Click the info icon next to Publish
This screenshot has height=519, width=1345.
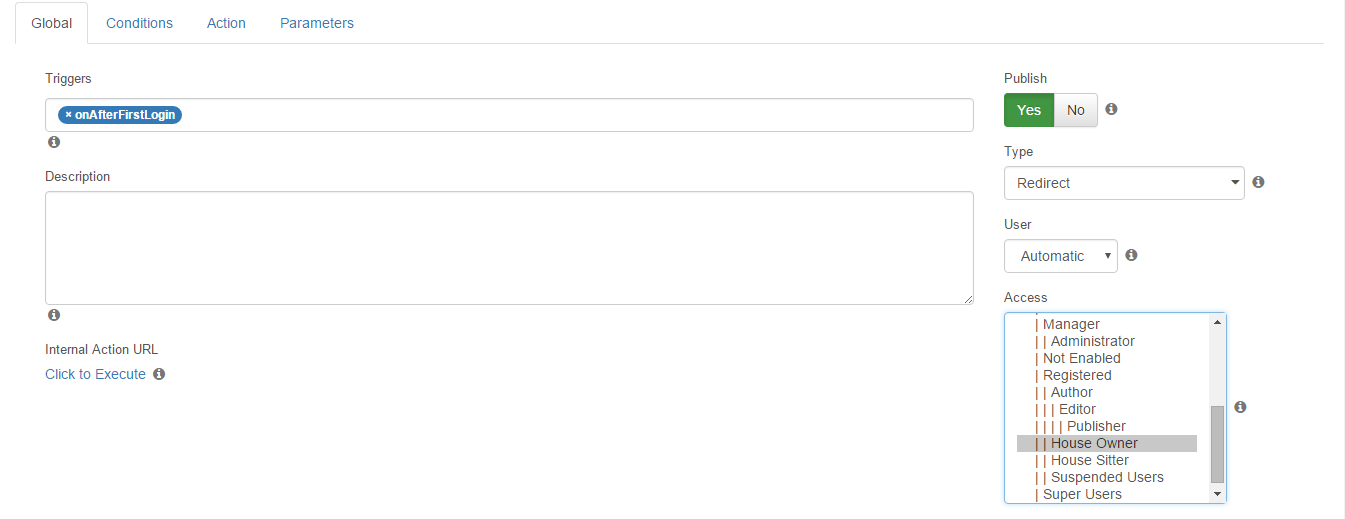tap(1111, 109)
